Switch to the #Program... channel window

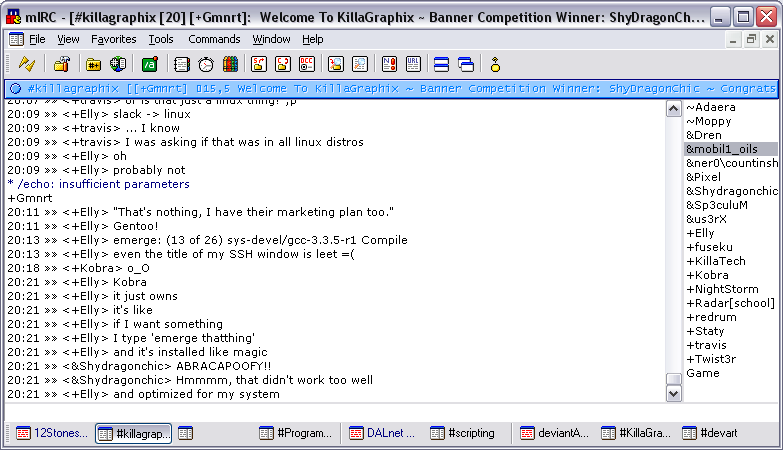296,433
